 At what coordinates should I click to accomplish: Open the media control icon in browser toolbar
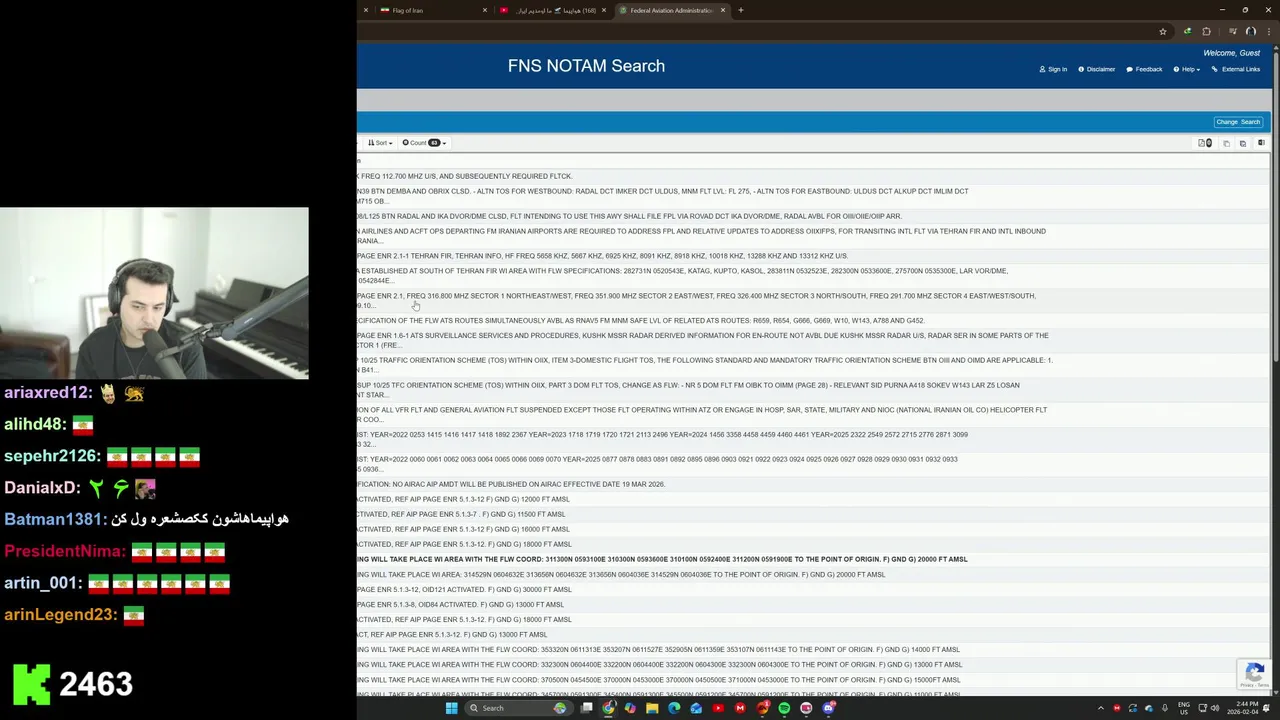tap(1232, 31)
